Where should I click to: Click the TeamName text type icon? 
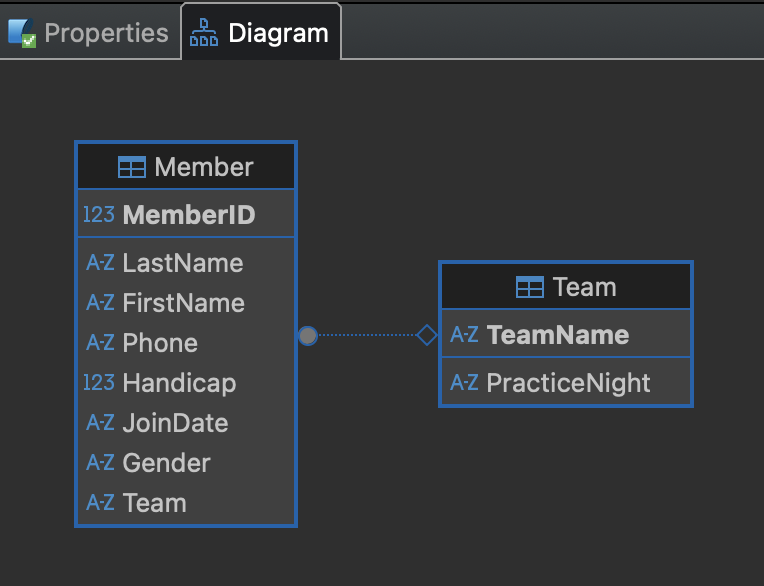point(464,335)
